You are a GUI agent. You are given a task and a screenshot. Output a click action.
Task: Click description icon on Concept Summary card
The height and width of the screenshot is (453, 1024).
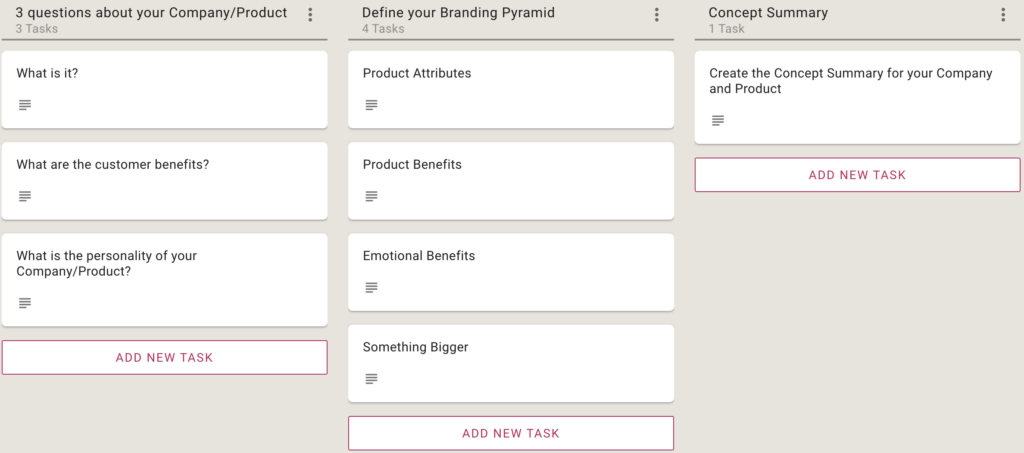pos(718,120)
